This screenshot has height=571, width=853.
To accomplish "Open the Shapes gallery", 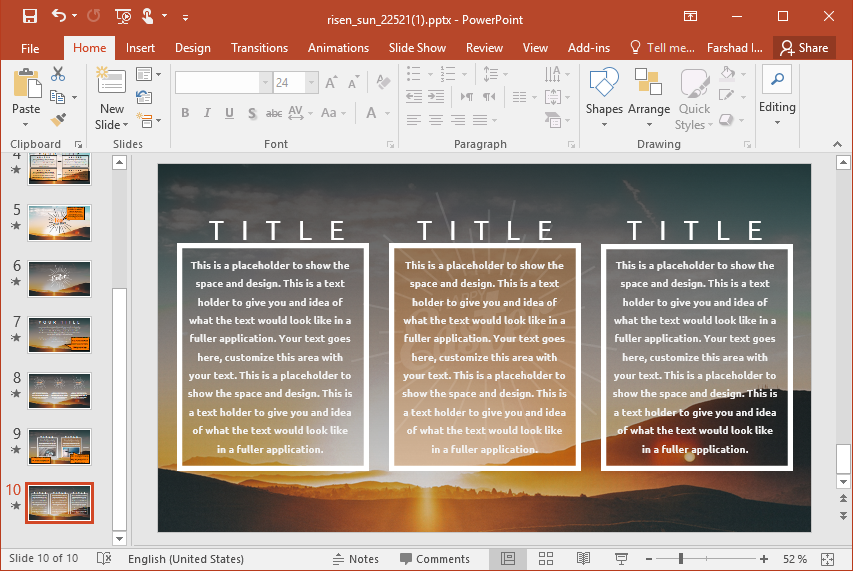I will (x=604, y=93).
